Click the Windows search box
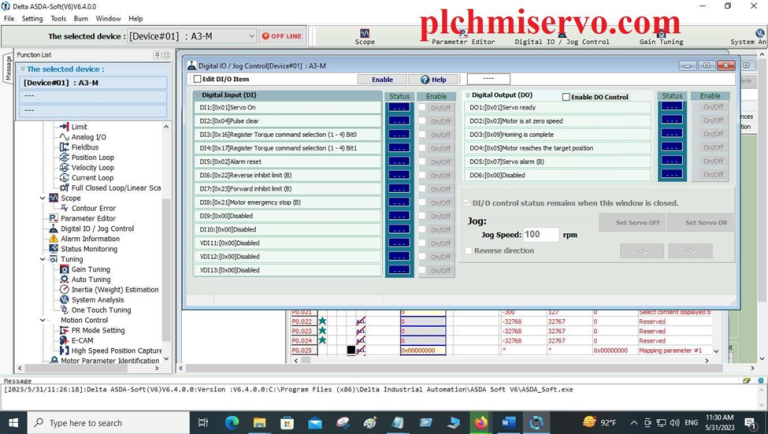Screen dimensions: 768x434 pyautogui.click(x=108, y=422)
